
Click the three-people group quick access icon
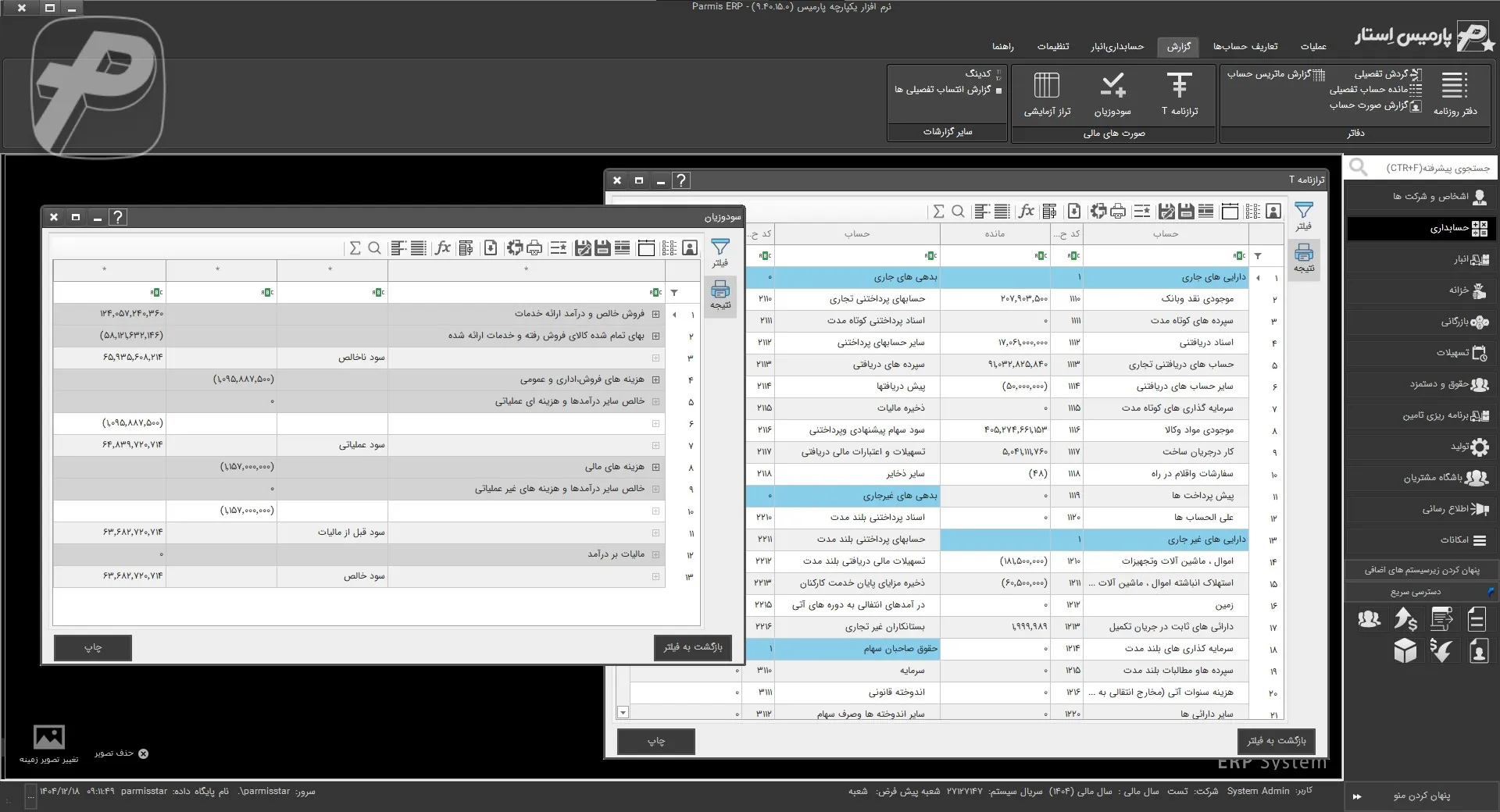coord(1369,619)
